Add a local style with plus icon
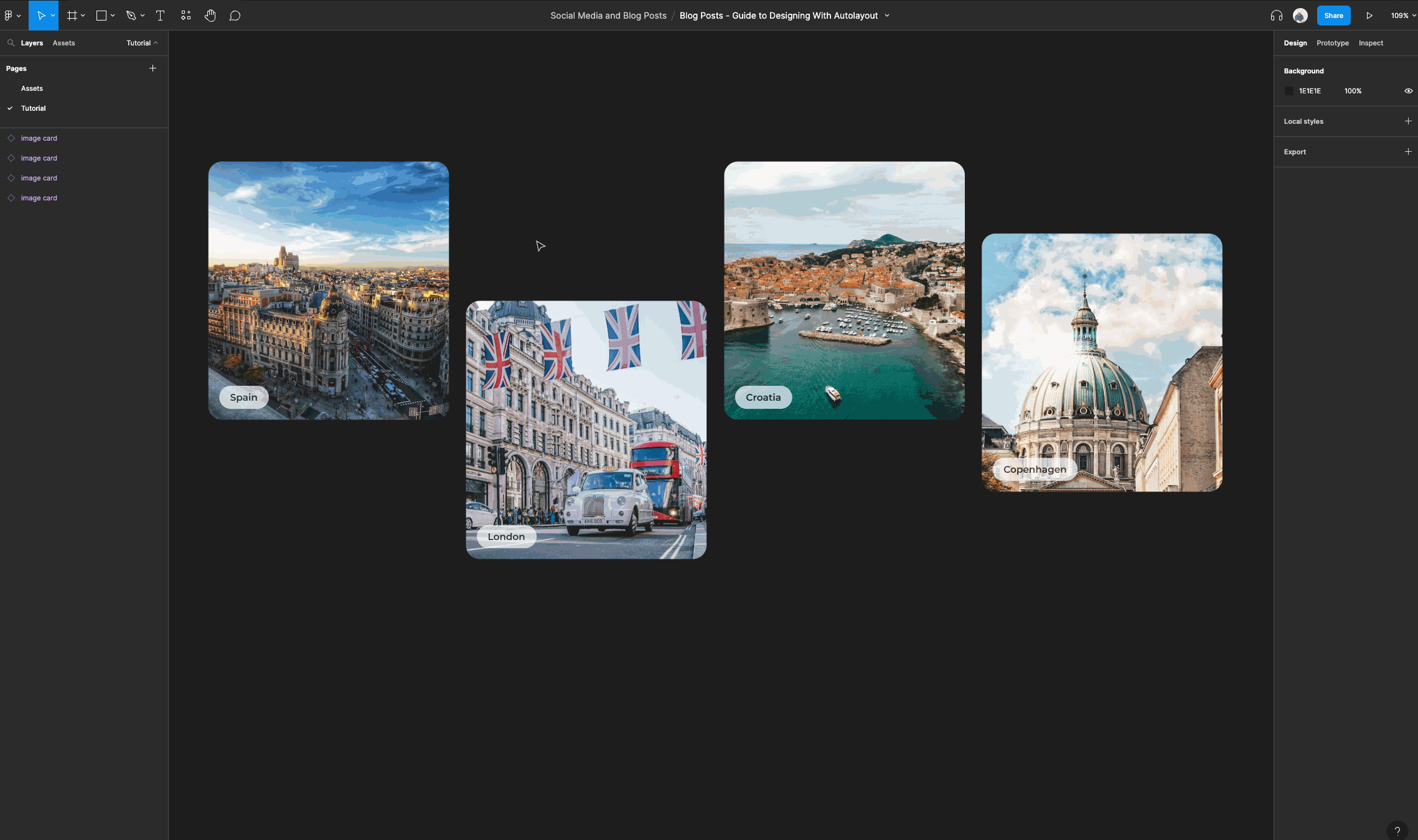 1408,121
